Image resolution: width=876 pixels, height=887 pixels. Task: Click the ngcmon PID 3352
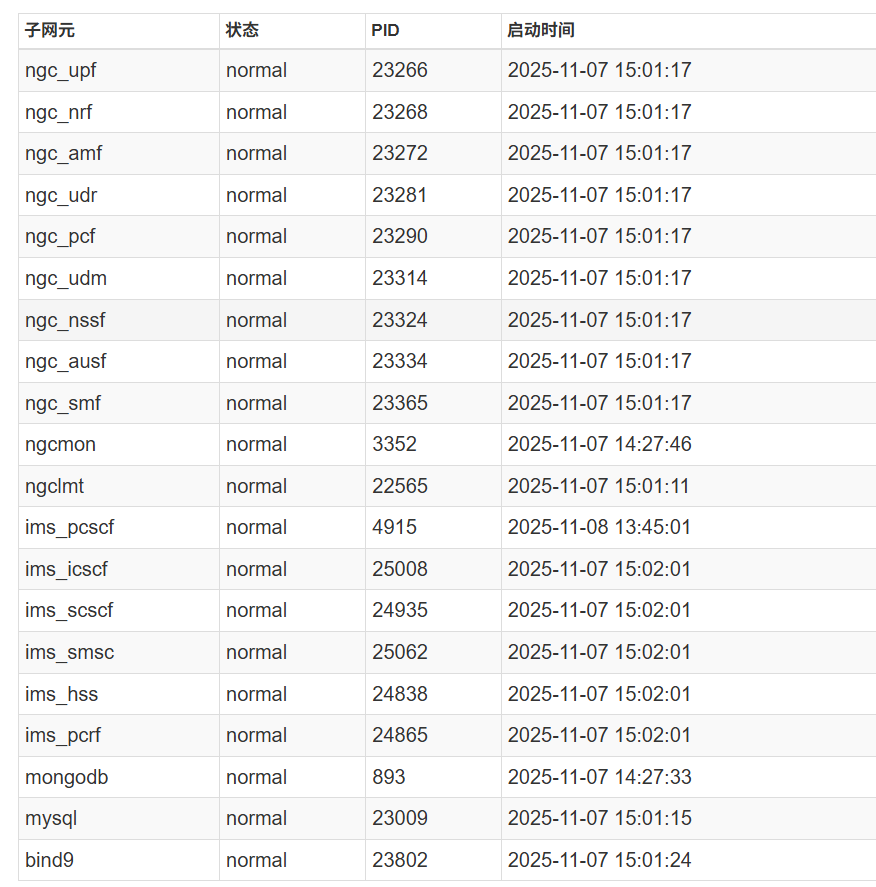(x=395, y=444)
